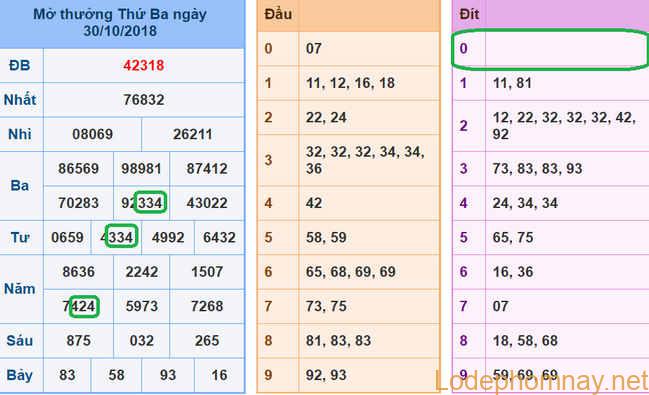Click the Tư prize label

pos(19,237)
